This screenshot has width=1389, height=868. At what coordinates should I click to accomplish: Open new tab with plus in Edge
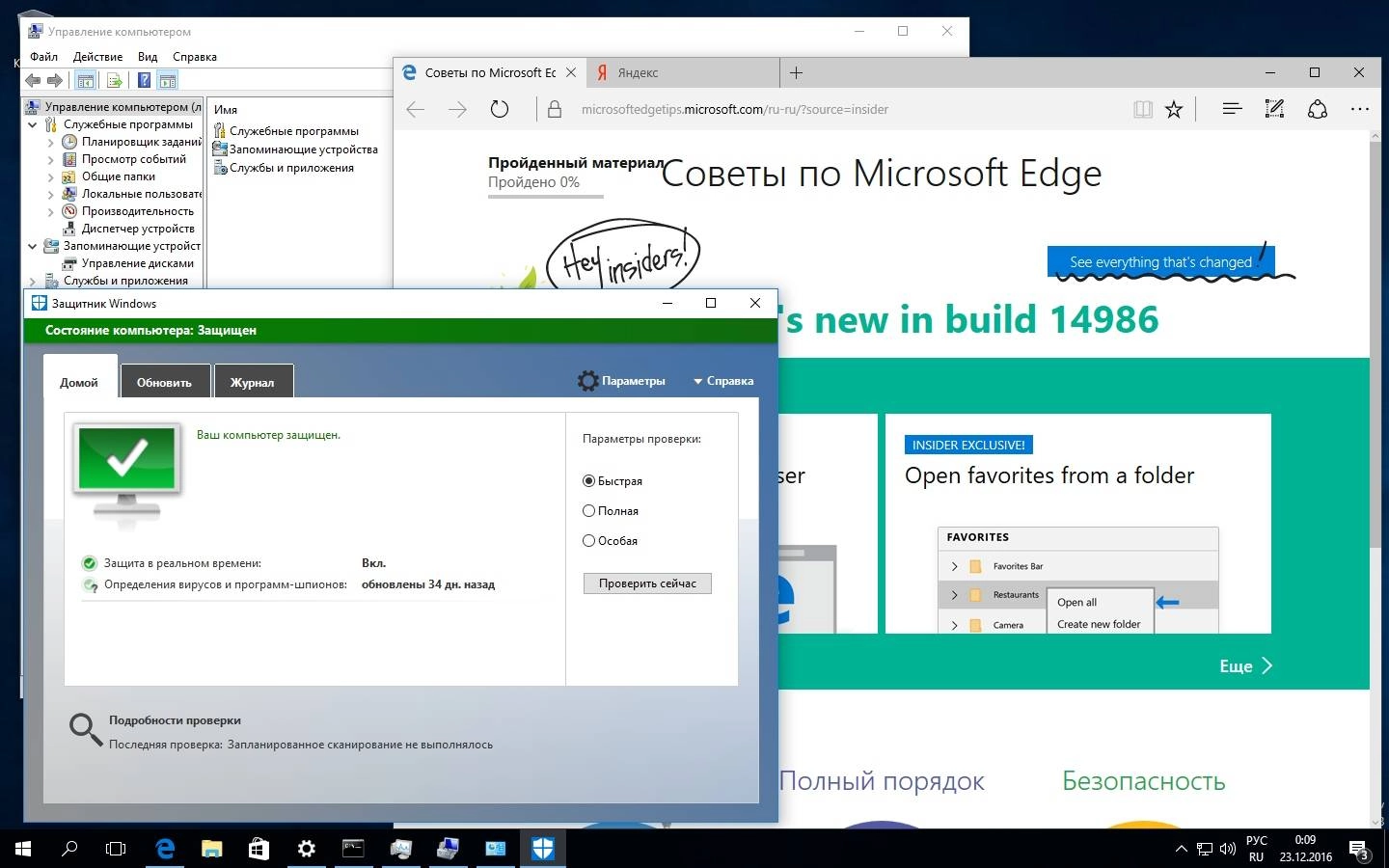(x=796, y=72)
